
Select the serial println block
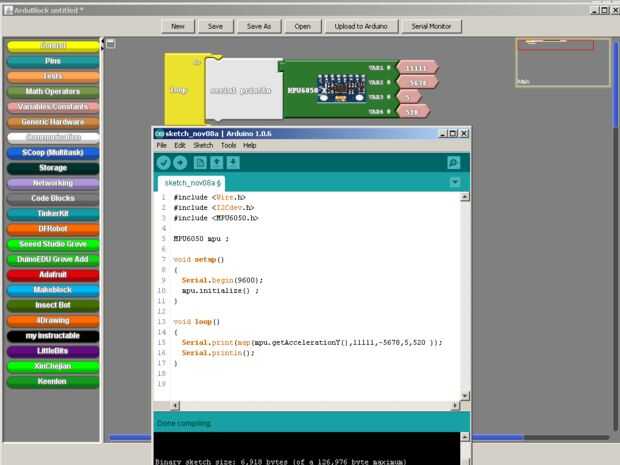244,90
